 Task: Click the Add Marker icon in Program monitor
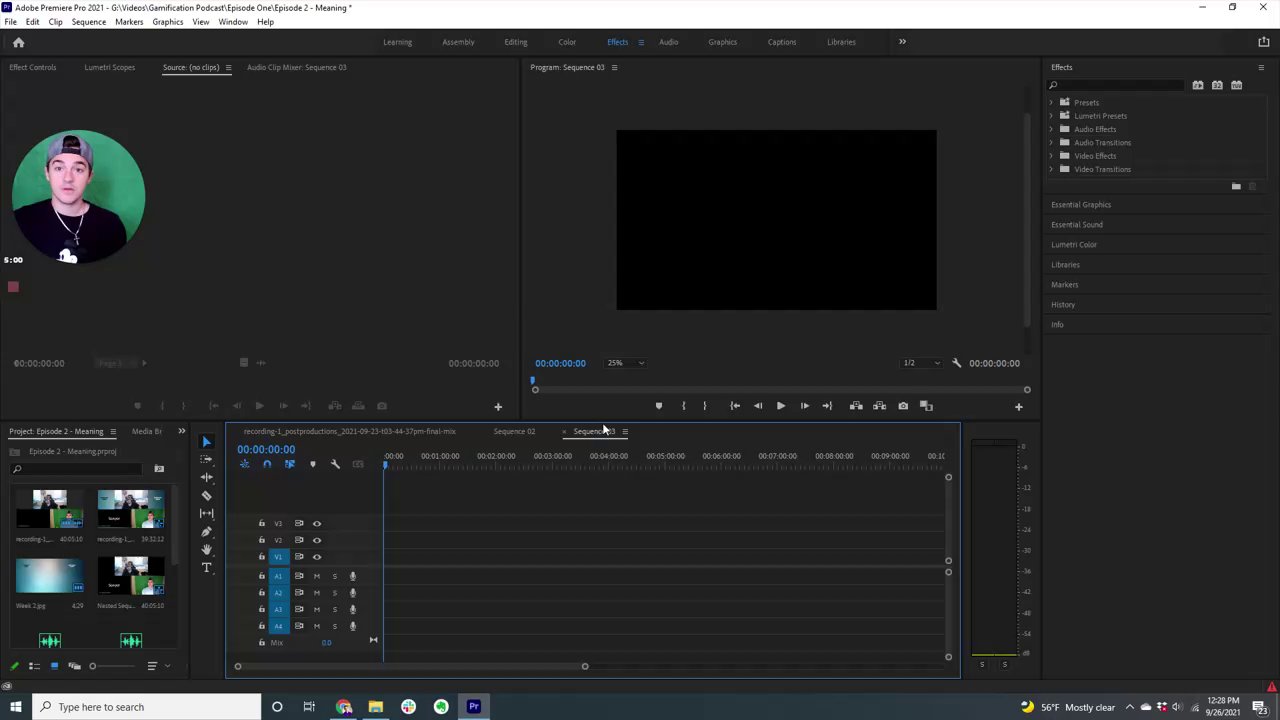pyautogui.click(x=658, y=406)
